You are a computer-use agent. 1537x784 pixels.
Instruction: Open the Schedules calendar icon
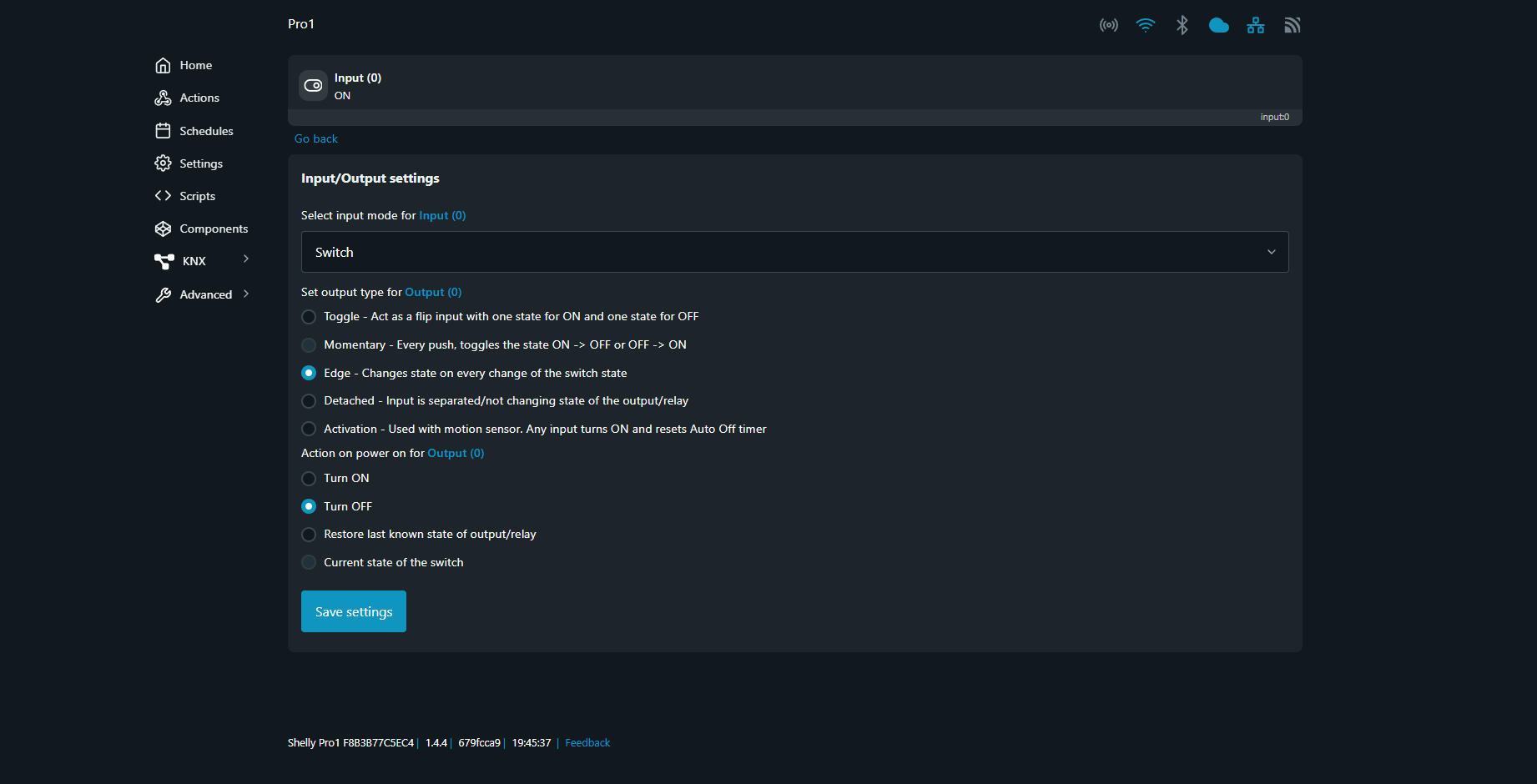163,131
